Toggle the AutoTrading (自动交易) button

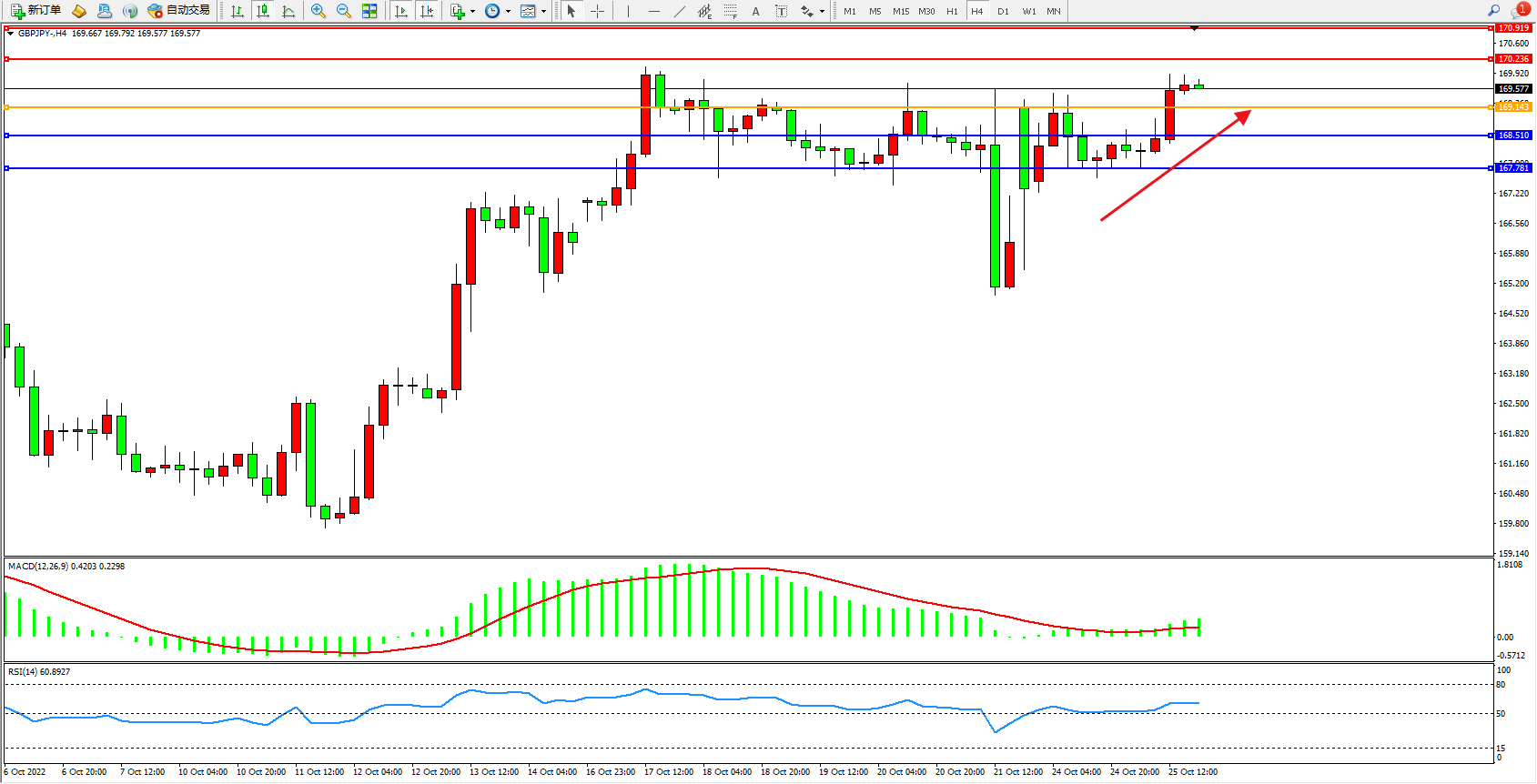179,11
